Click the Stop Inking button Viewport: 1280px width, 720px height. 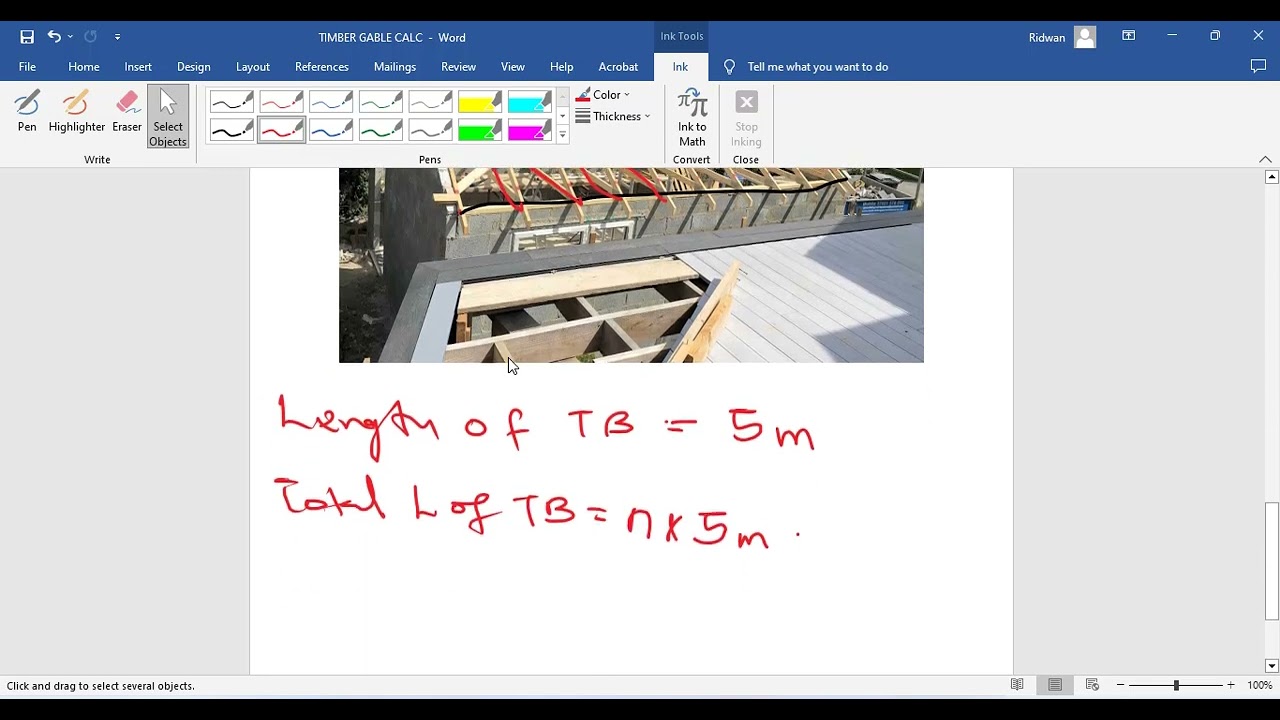(x=746, y=118)
